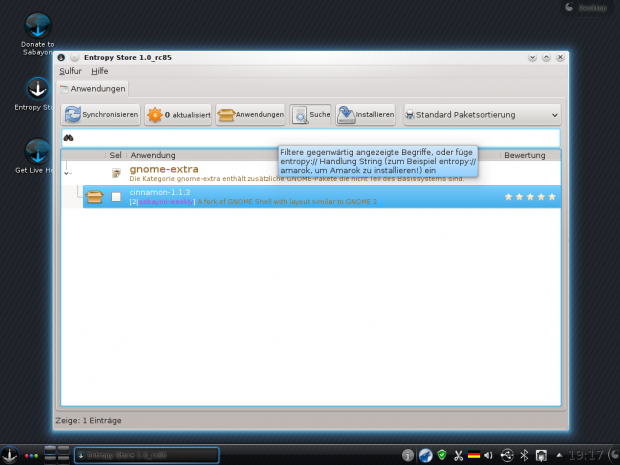Screen dimensions: 620x465
Task: Click the search filter text field
Action: (x=310, y=137)
